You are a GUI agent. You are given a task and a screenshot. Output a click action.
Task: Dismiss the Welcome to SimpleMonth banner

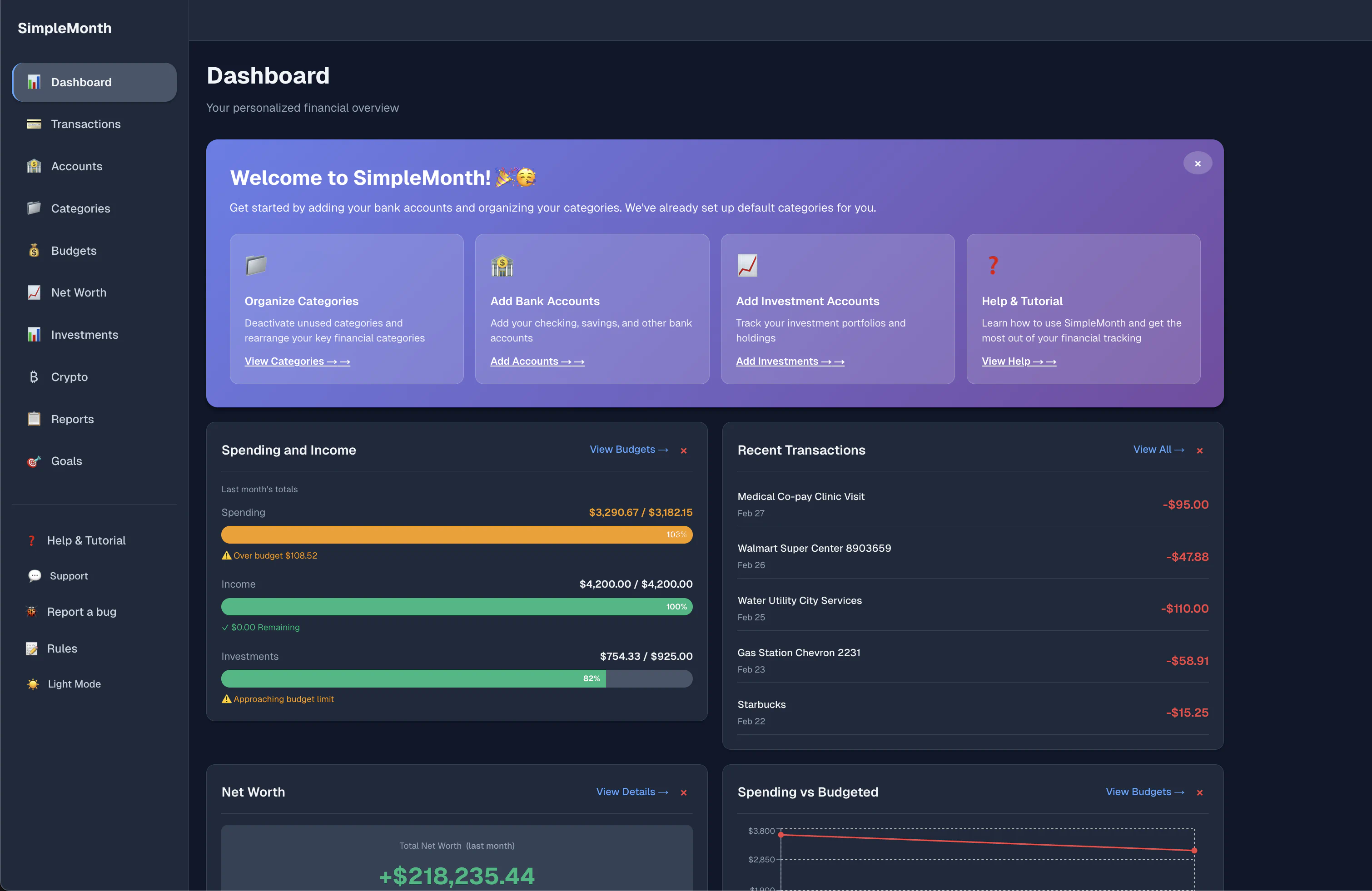(x=1198, y=163)
